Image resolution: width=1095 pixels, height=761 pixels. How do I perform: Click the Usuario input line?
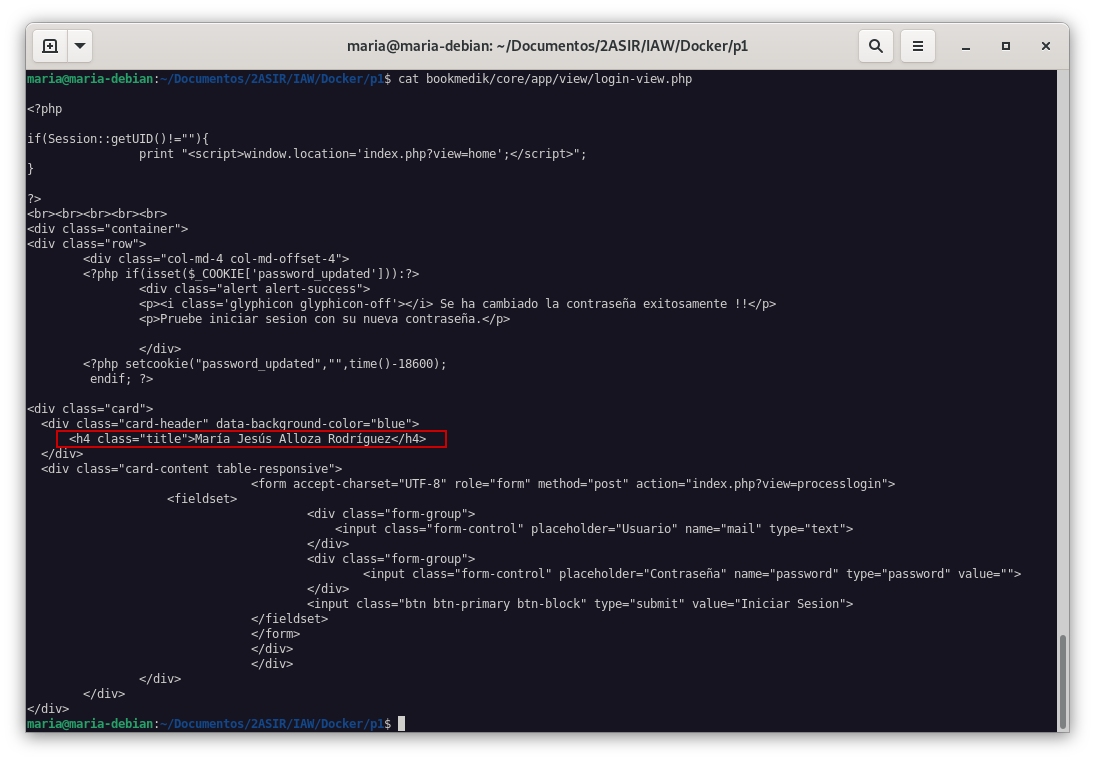click(x=593, y=529)
